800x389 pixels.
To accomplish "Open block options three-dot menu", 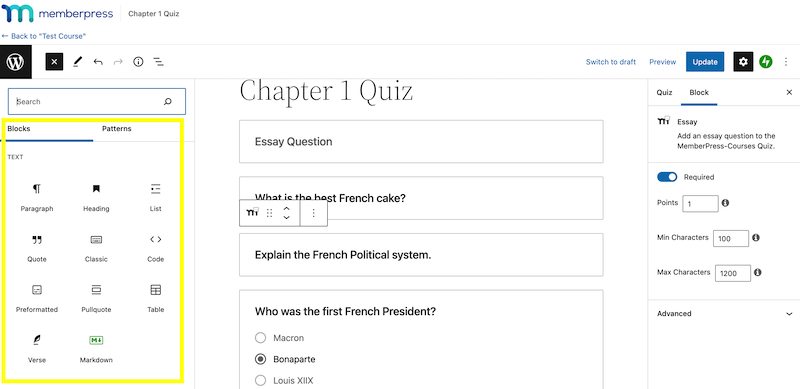I will click(x=313, y=213).
